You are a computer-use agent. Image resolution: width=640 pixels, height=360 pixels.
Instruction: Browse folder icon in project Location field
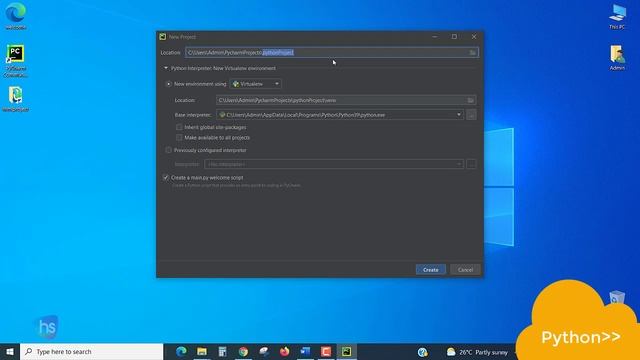coord(472,52)
